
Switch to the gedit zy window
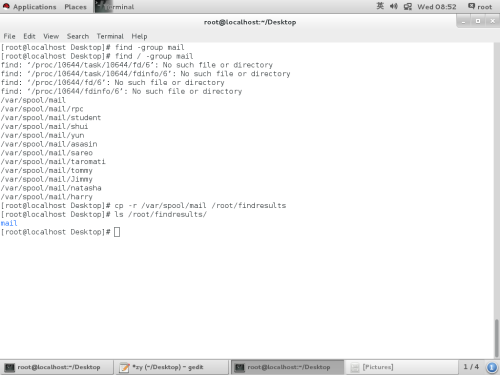[x=172, y=367]
